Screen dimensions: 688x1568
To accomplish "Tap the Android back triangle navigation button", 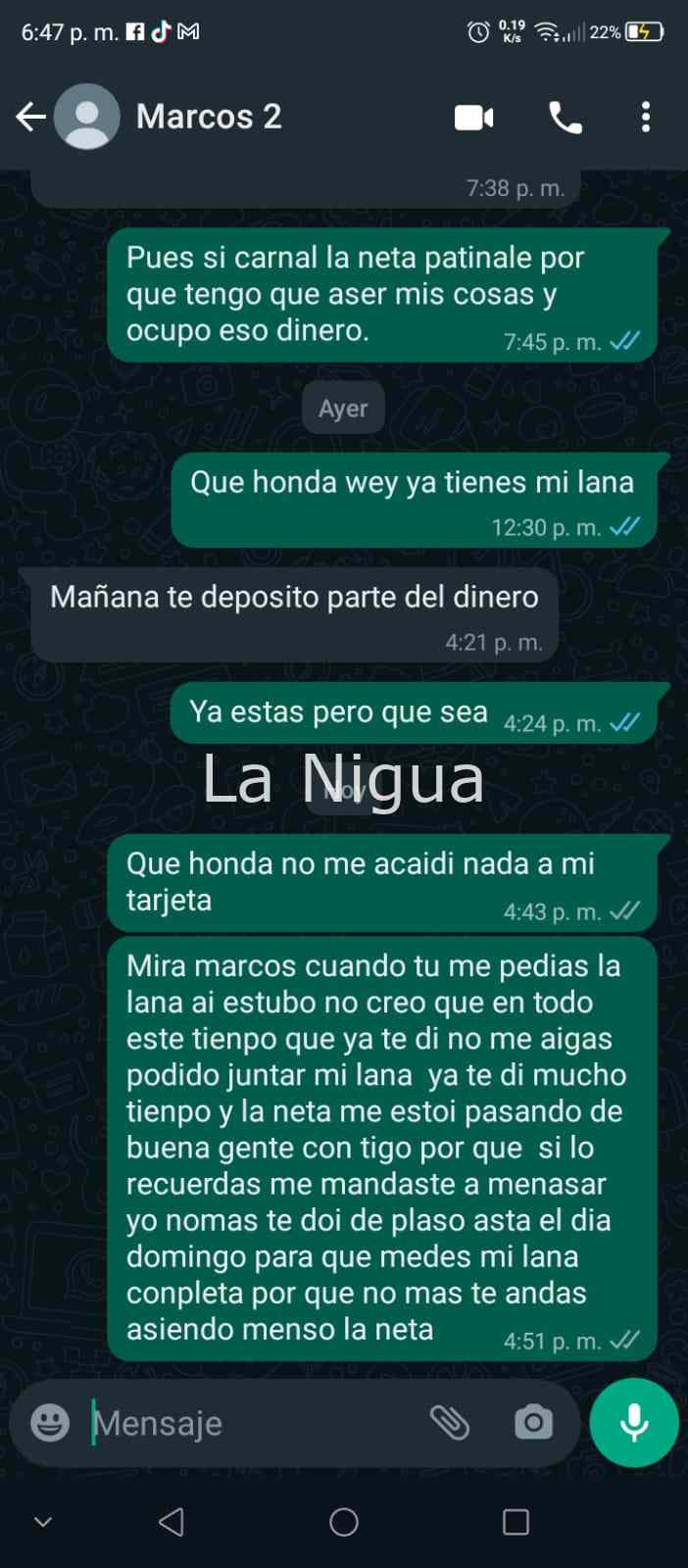I will click(172, 1521).
